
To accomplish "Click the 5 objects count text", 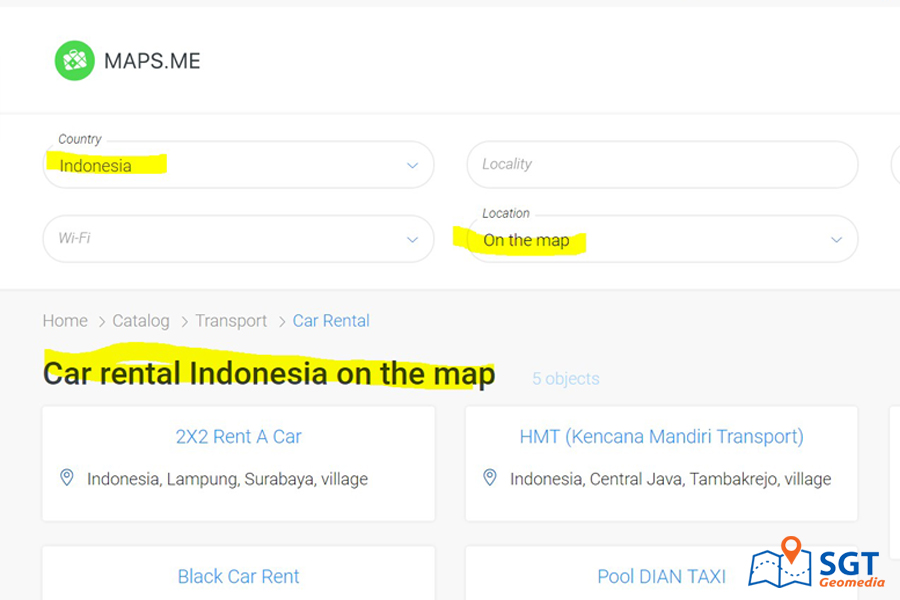I will [565, 378].
